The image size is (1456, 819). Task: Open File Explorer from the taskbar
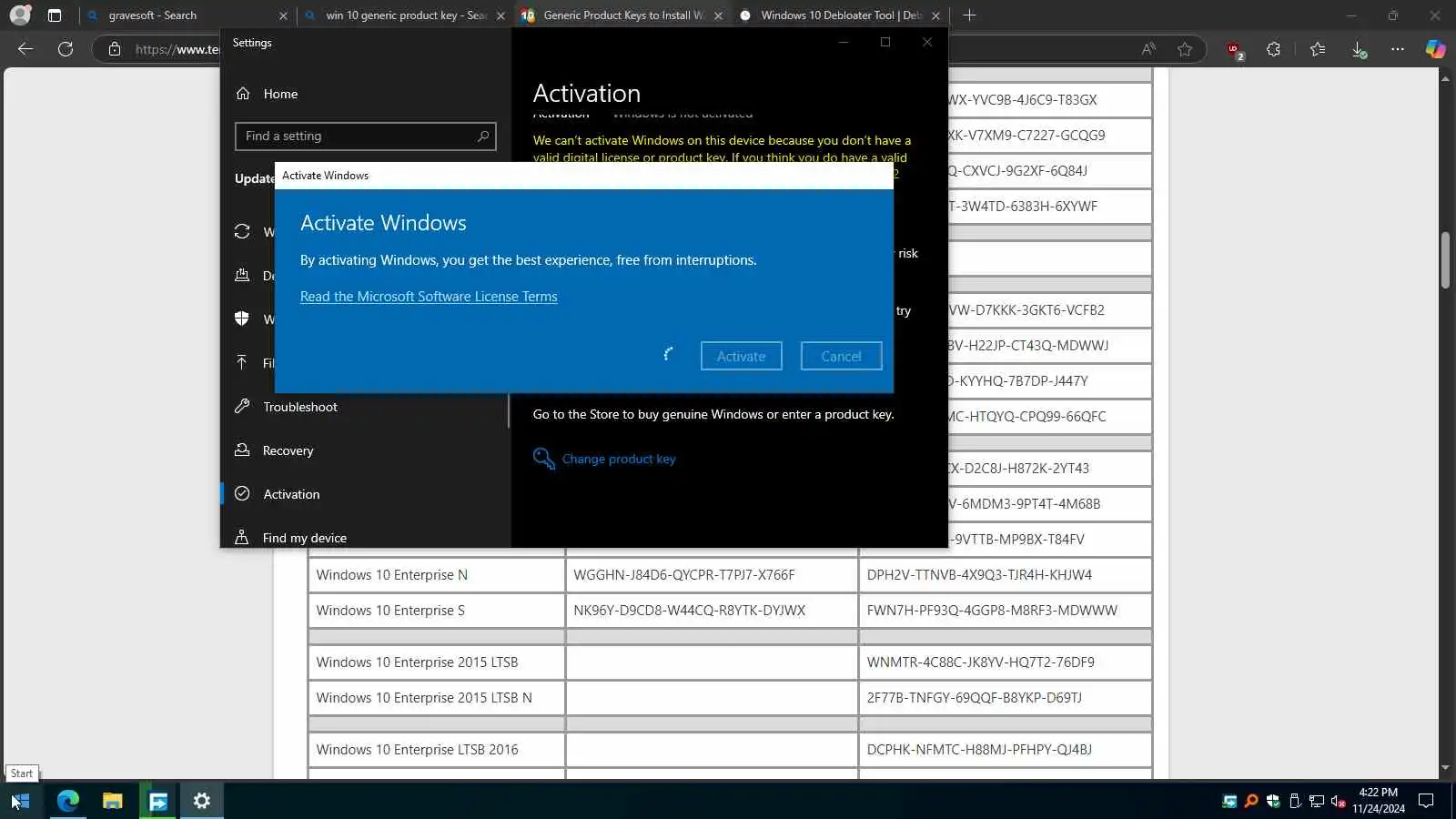click(113, 801)
